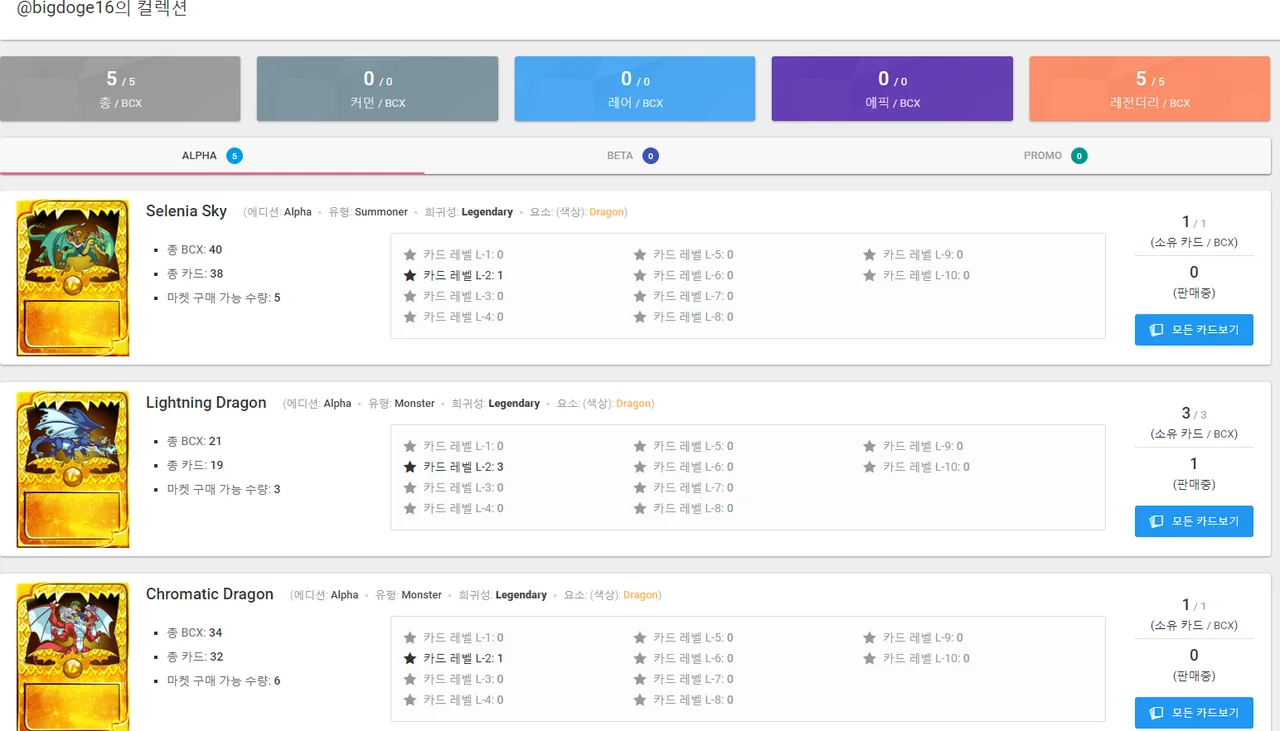
Task: Open Selenia Sky card thumbnail
Action: (73, 278)
